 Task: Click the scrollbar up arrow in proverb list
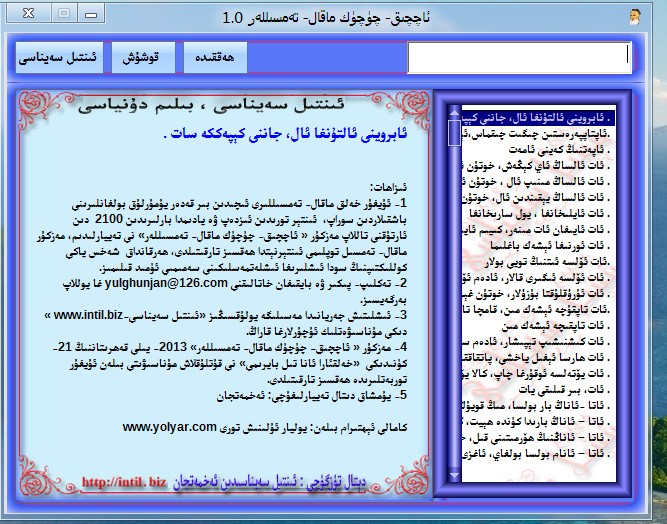pyautogui.click(x=454, y=113)
